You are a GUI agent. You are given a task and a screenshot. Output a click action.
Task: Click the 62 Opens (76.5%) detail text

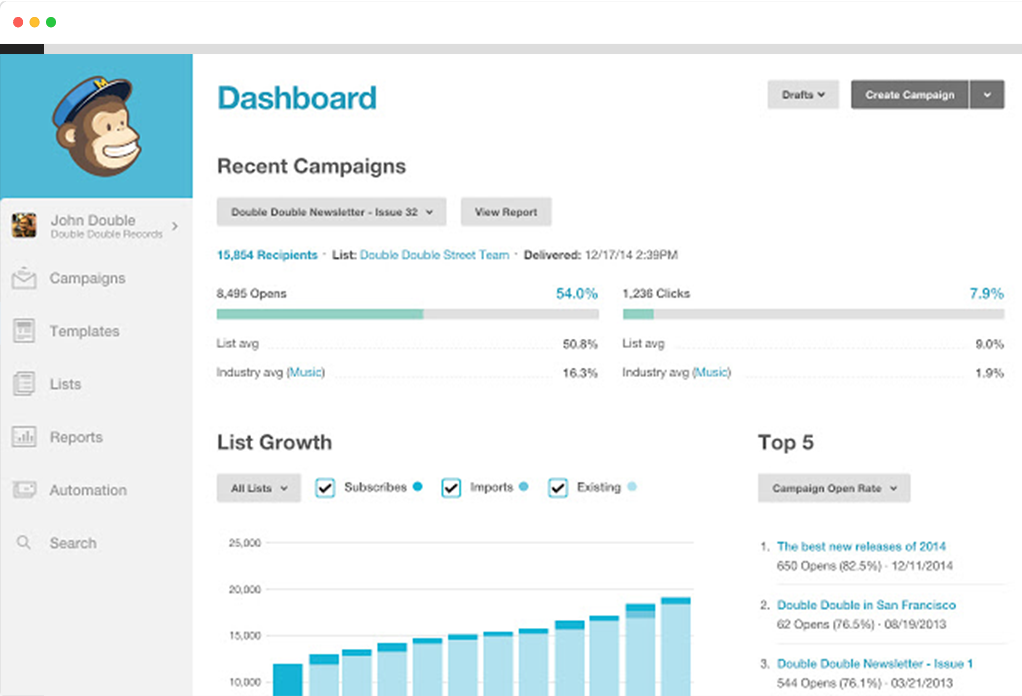[861, 624]
